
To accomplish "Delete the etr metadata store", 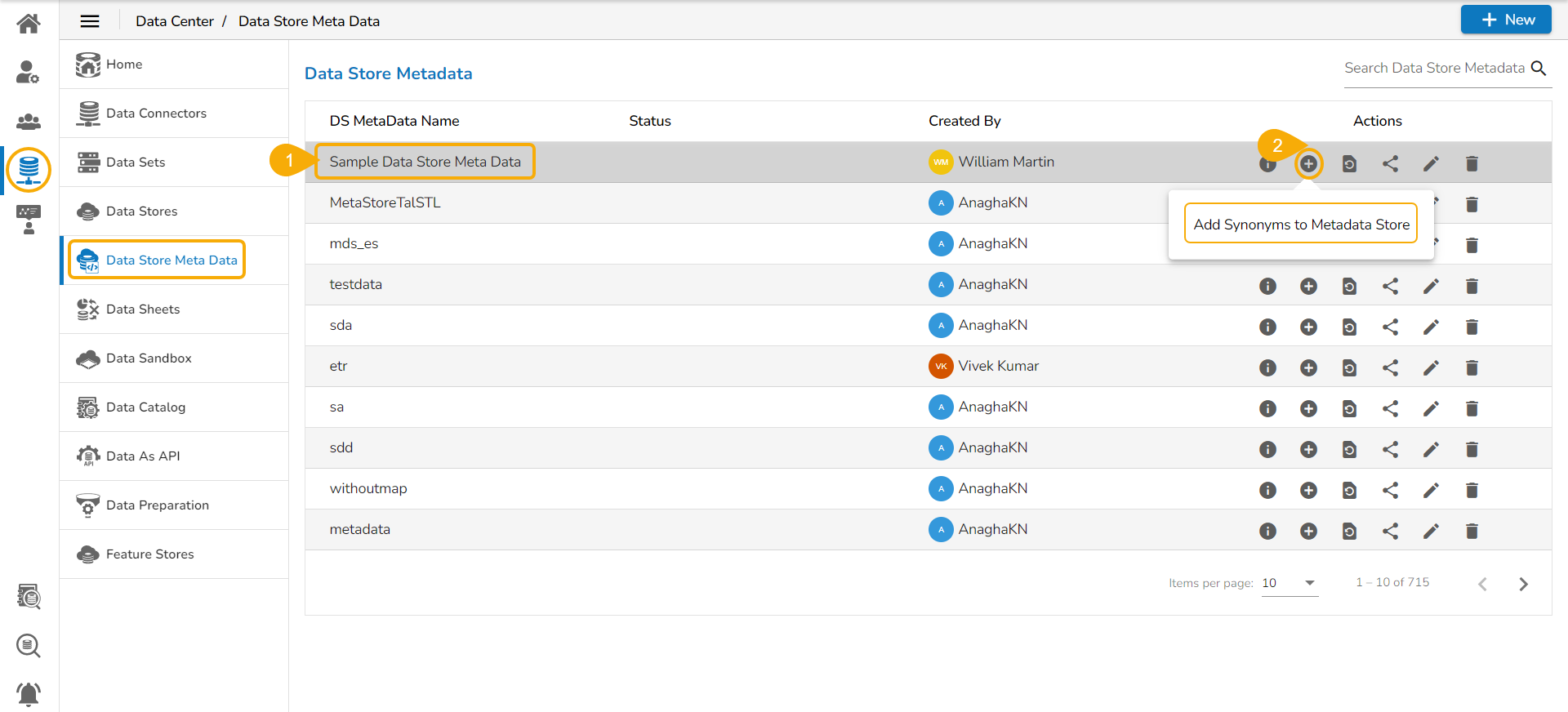I will click(x=1472, y=368).
